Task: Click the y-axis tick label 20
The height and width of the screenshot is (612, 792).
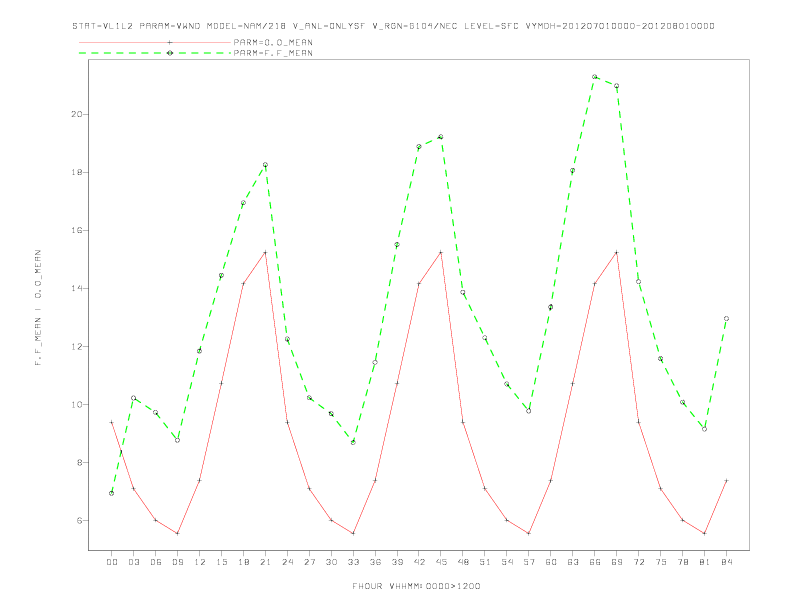Action: [x=76, y=114]
